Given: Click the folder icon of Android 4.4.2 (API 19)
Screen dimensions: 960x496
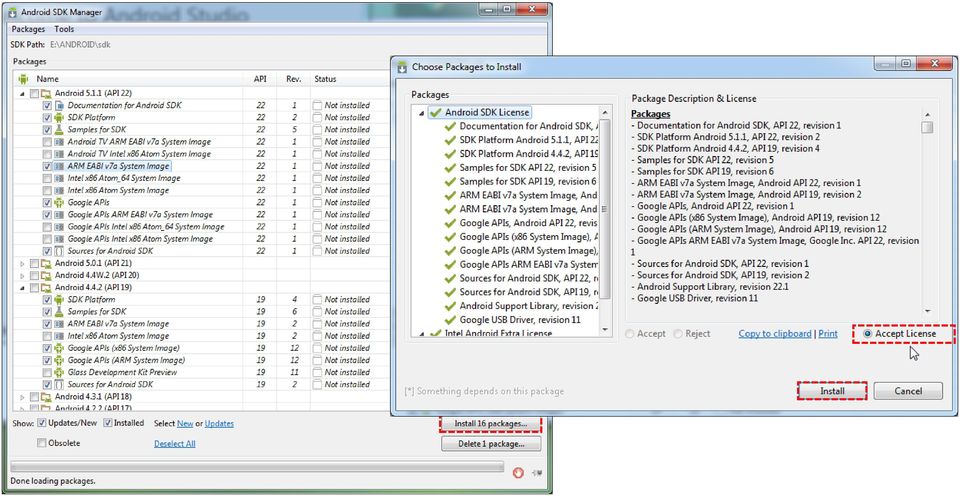Looking at the screenshot, I should click(46, 287).
